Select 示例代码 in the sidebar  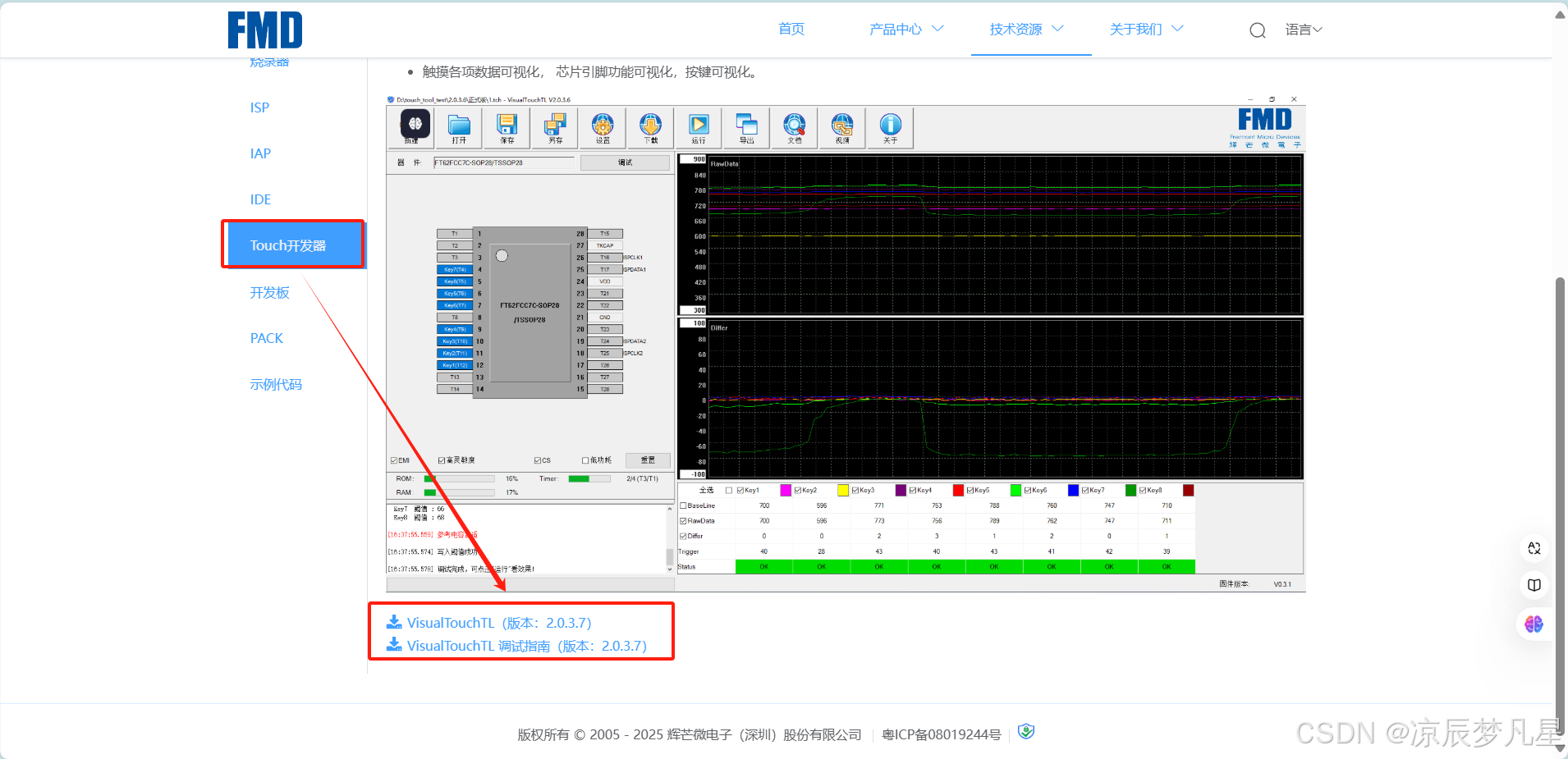(276, 384)
